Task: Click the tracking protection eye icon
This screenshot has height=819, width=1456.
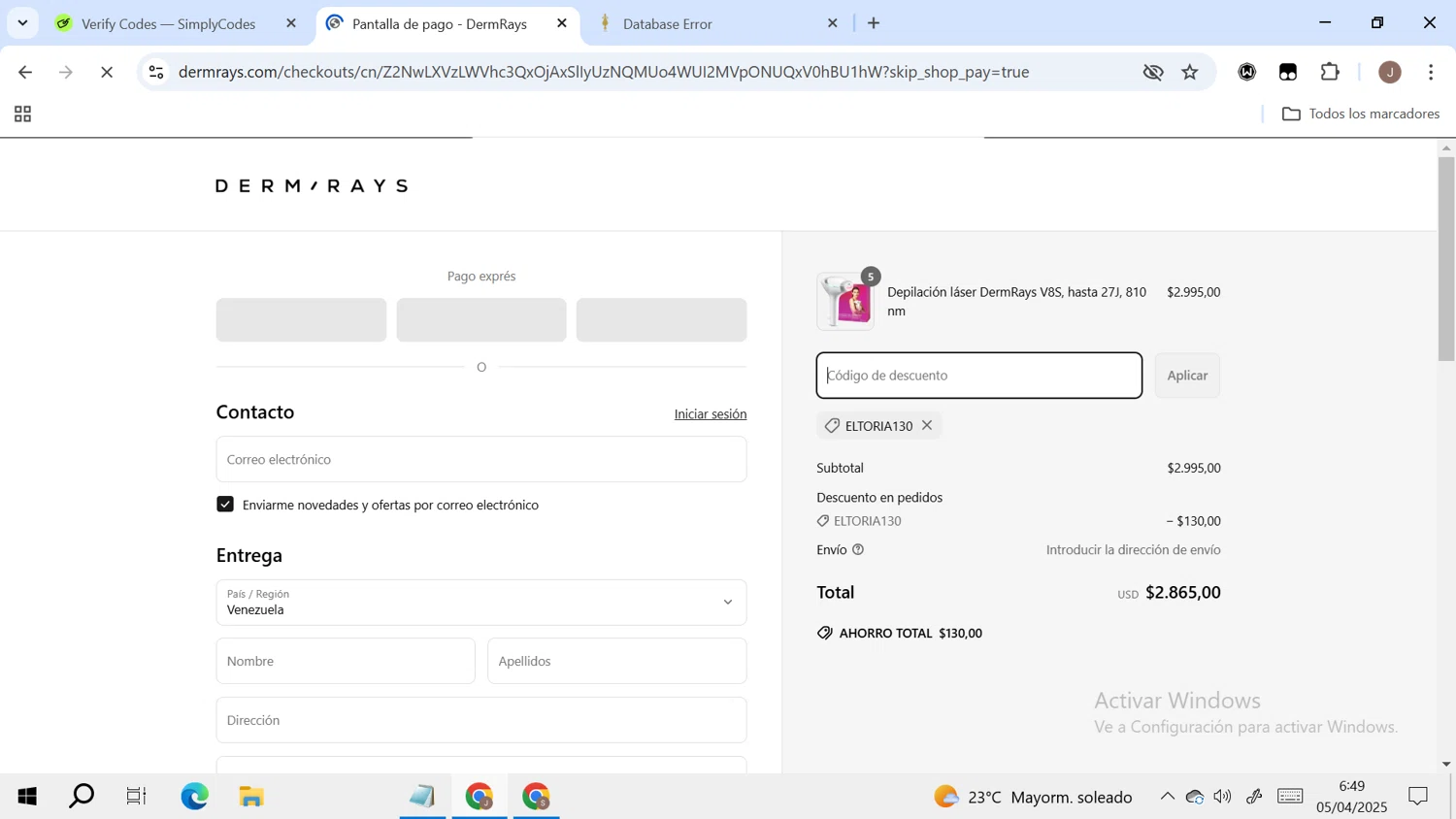Action: point(1152,72)
